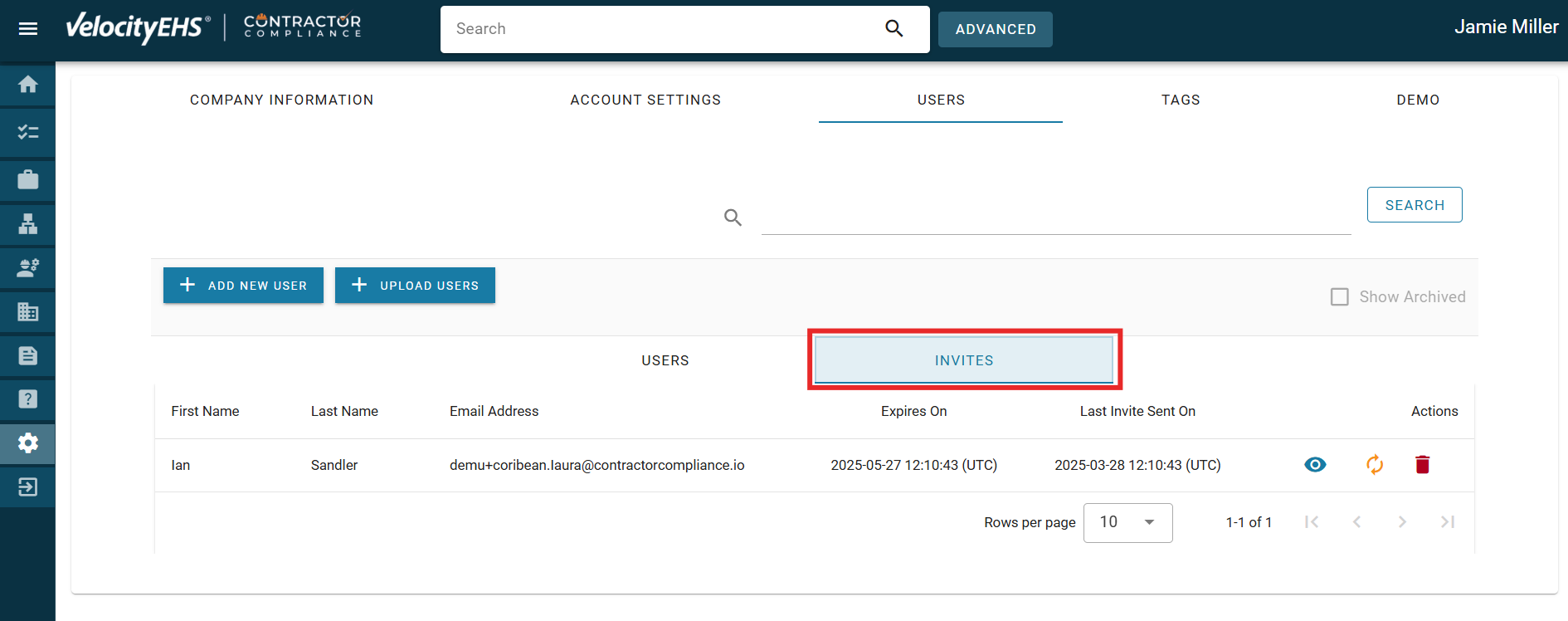Image resolution: width=1568 pixels, height=621 pixels.
Task: Expand the Rows per page dropdown
Action: [x=1127, y=522]
